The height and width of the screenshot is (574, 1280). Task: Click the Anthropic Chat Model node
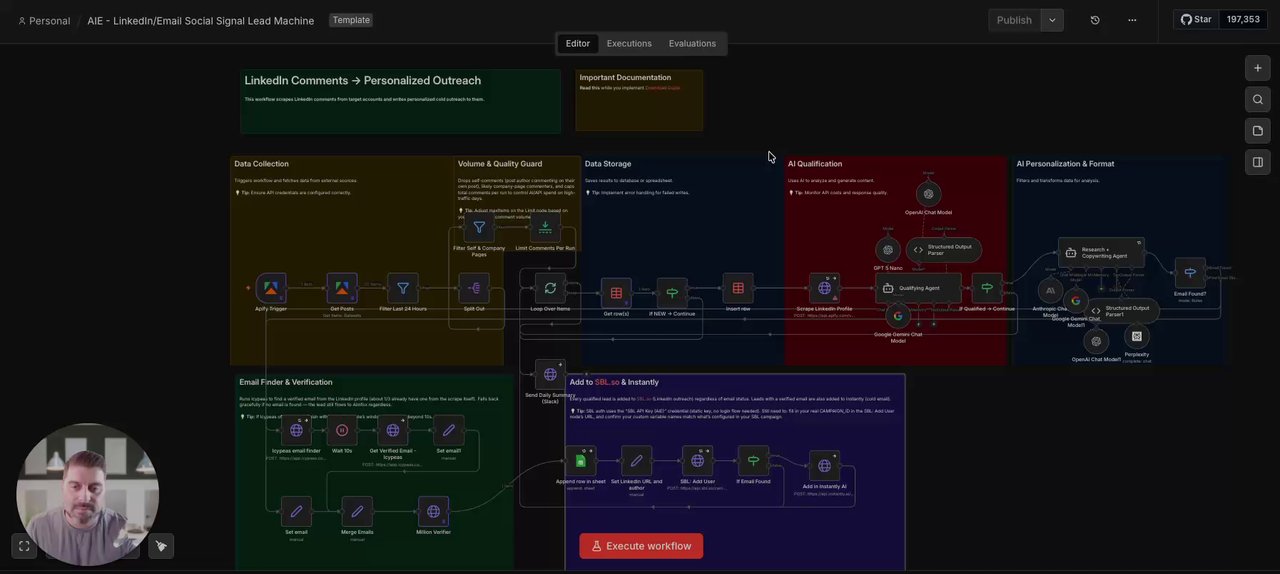pos(1050,291)
